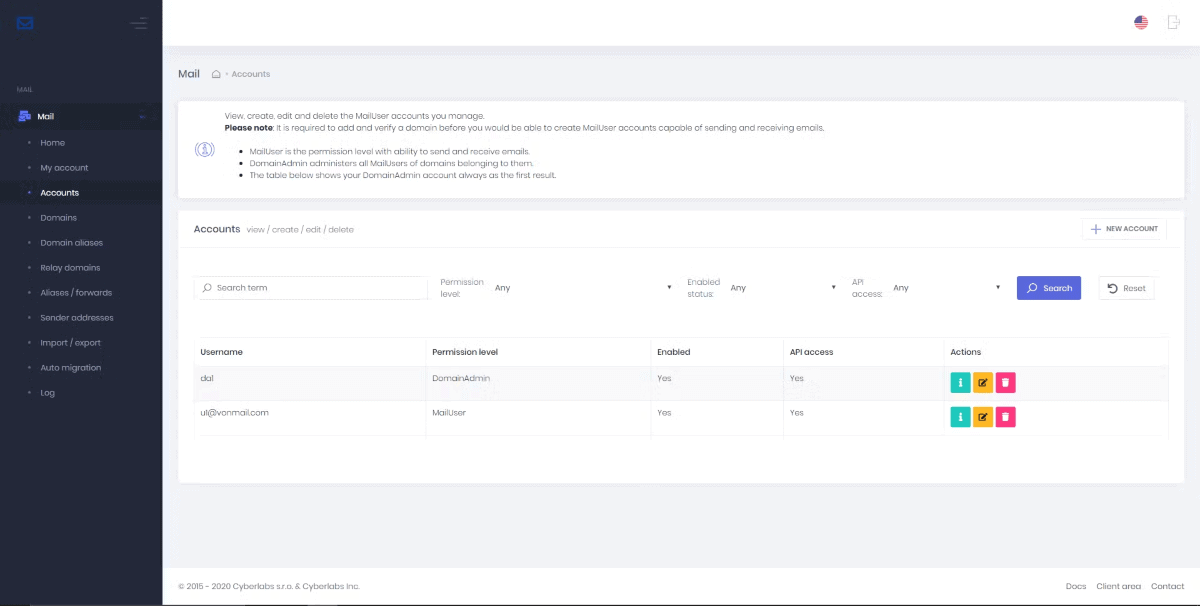Collapse sidebar using the hamburger menu icon
This screenshot has width=1200, height=606.
[139, 23]
